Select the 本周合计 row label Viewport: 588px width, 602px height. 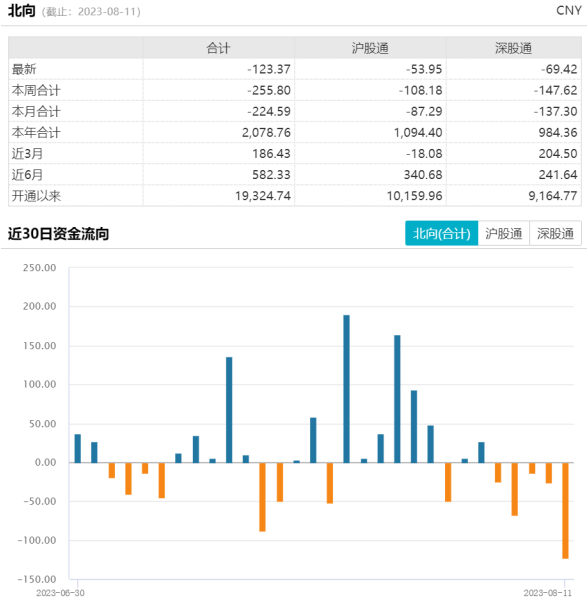[x=36, y=90]
